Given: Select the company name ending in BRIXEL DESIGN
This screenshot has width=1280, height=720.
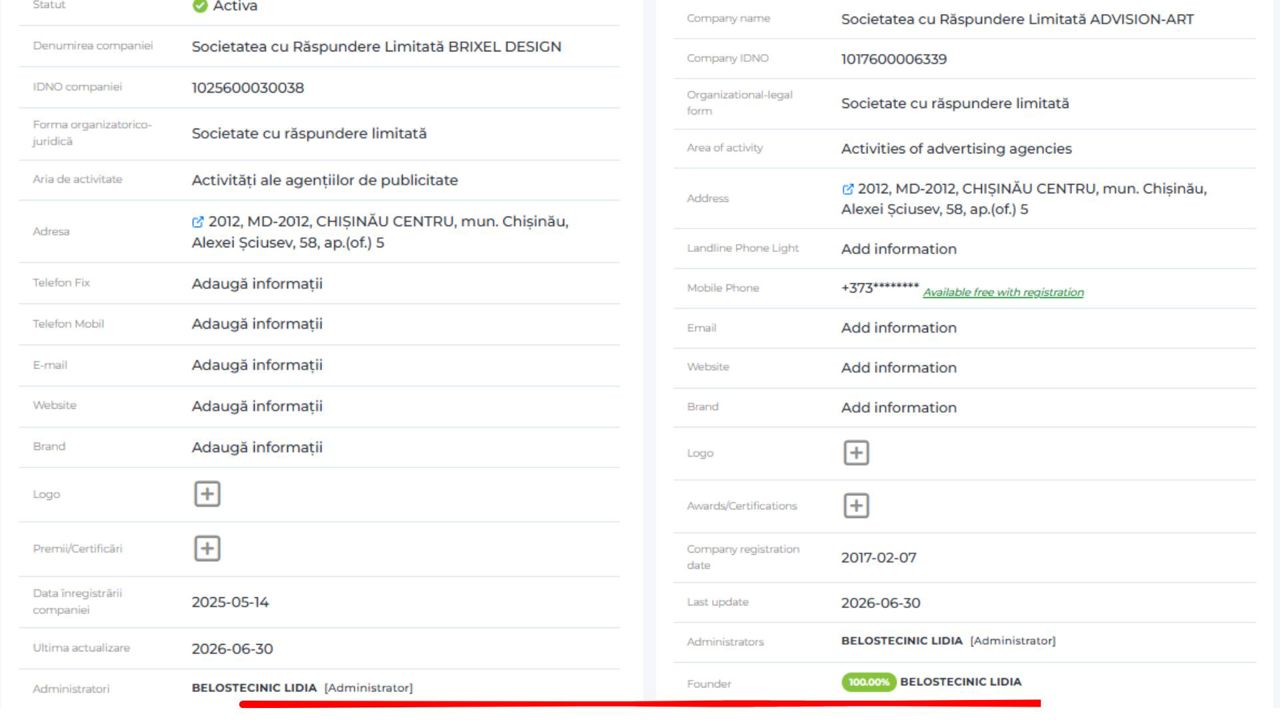Looking at the screenshot, I should tap(377, 47).
